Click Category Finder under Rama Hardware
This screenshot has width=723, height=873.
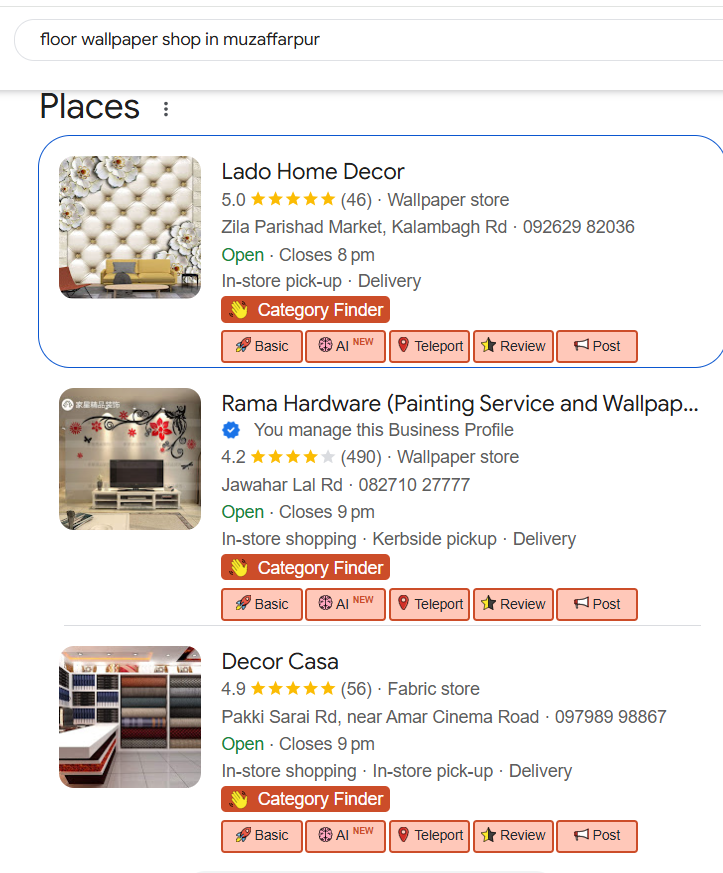pos(305,568)
